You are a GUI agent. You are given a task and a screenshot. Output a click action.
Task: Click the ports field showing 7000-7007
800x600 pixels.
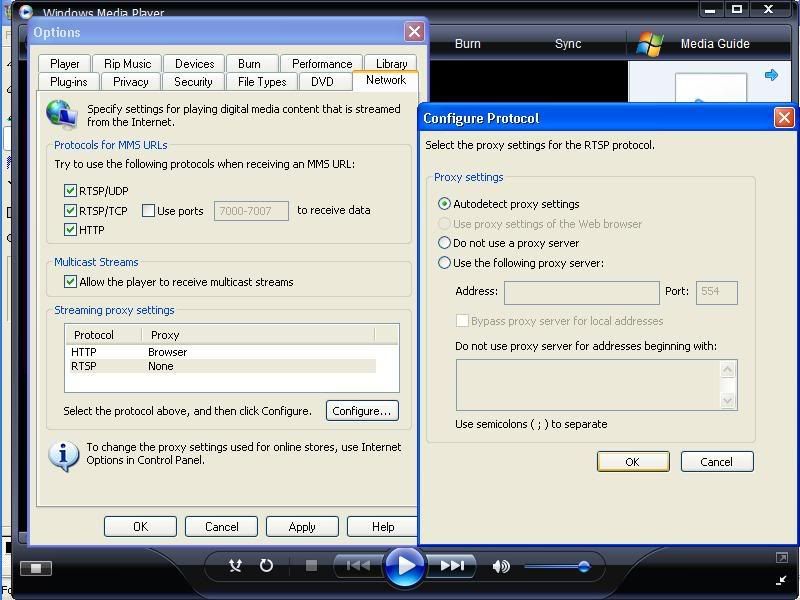click(251, 211)
